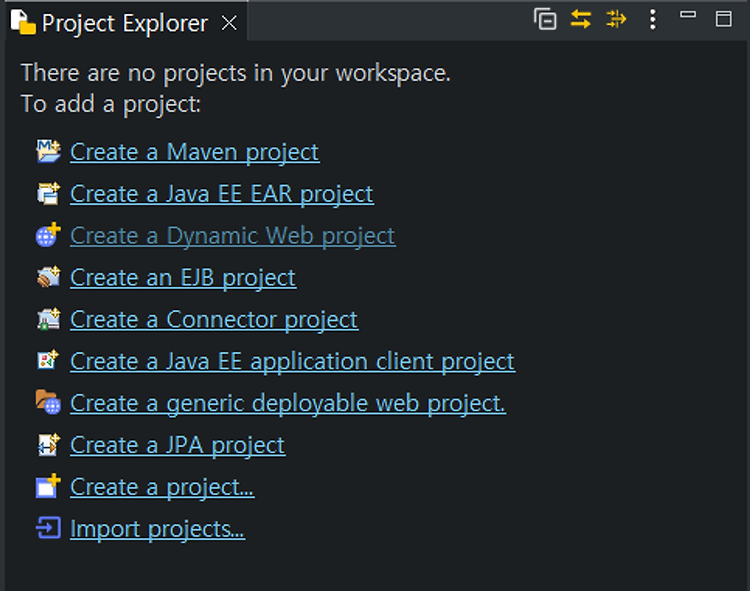Viewport: 750px width, 591px height.
Task: Choose Create a generic deployable web project
Action: pyautogui.click(x=287, y=404)
